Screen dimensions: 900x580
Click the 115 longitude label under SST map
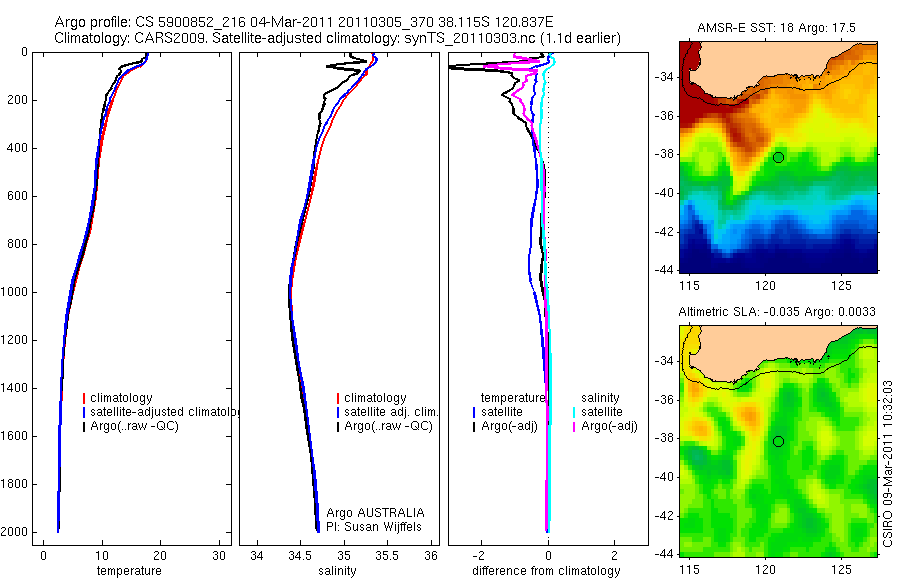point(689,285)
